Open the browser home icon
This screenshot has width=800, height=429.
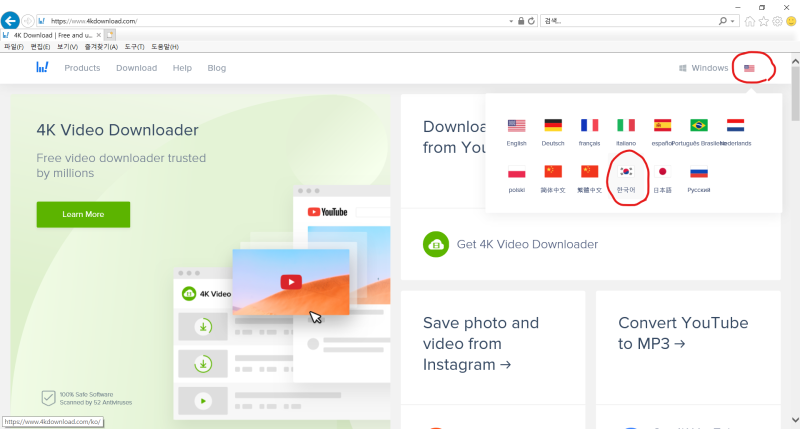[749, 21]
